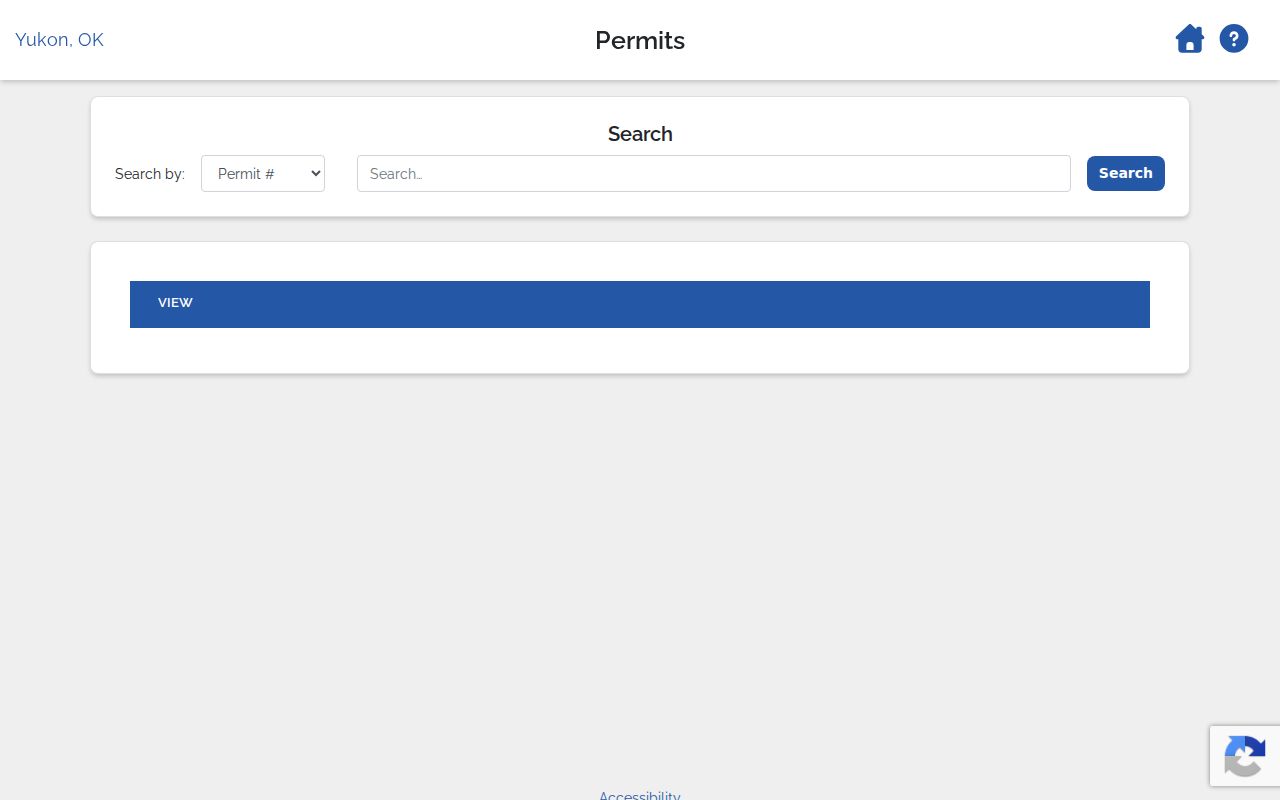Open the Search by dropdown
The height and width of the screenshot is (800, 1280).
(x=263, y=173)
